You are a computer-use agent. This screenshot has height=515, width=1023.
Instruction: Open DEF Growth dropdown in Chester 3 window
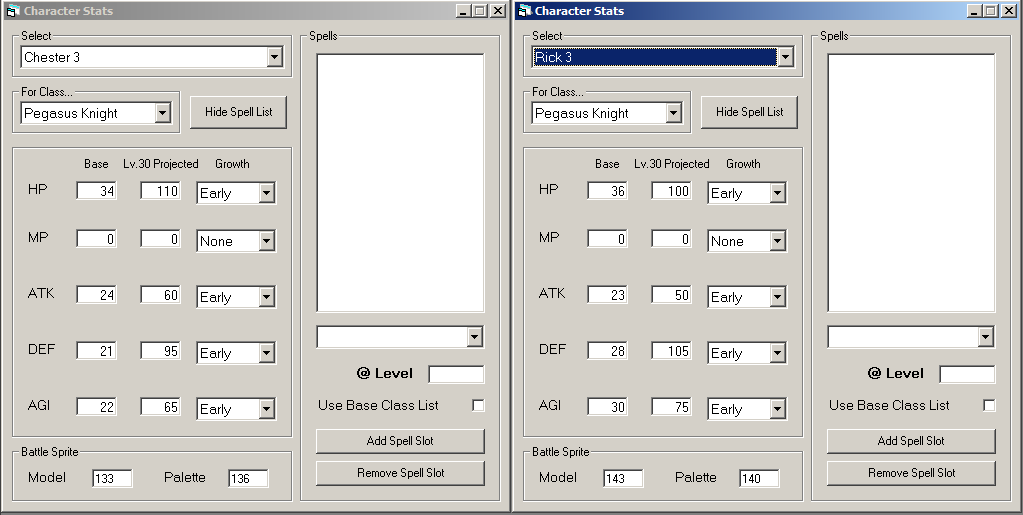click(x=266, y=353)
